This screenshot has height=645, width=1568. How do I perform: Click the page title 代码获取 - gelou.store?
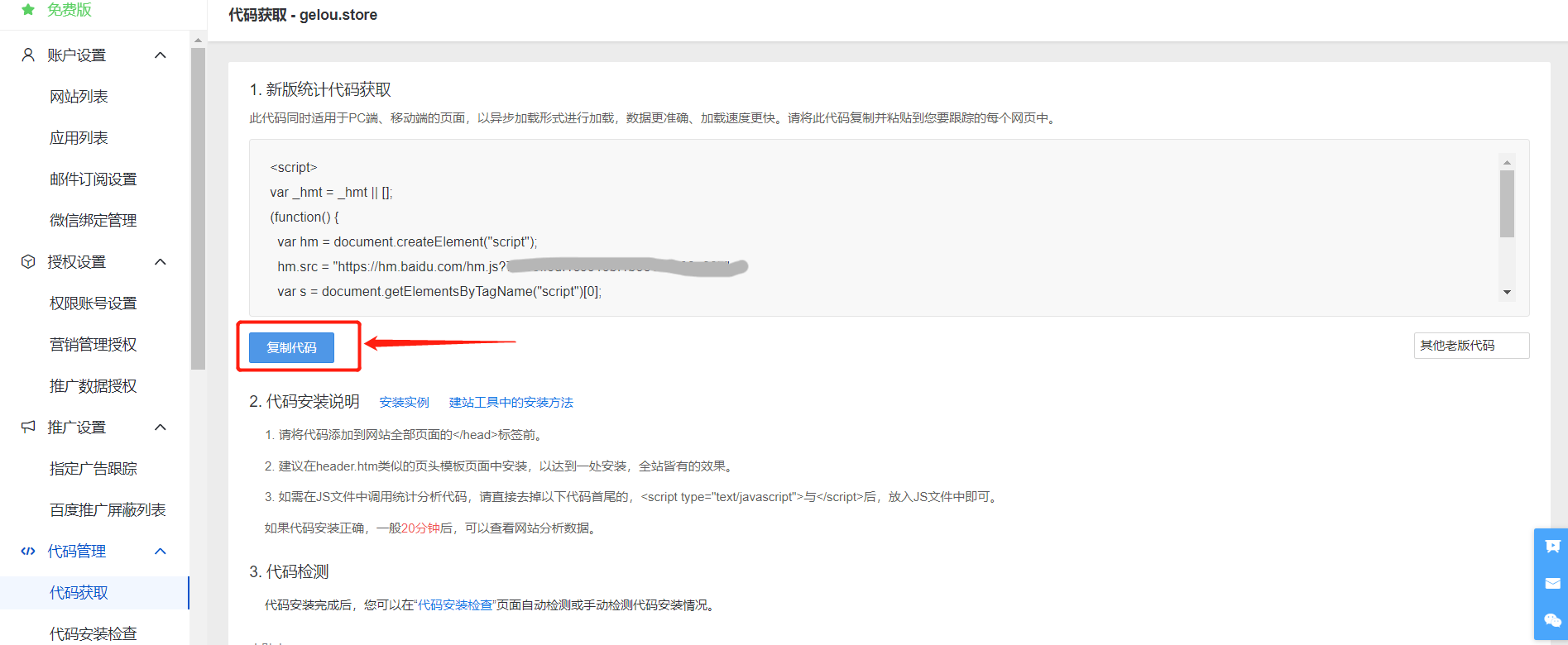point(303,15)
